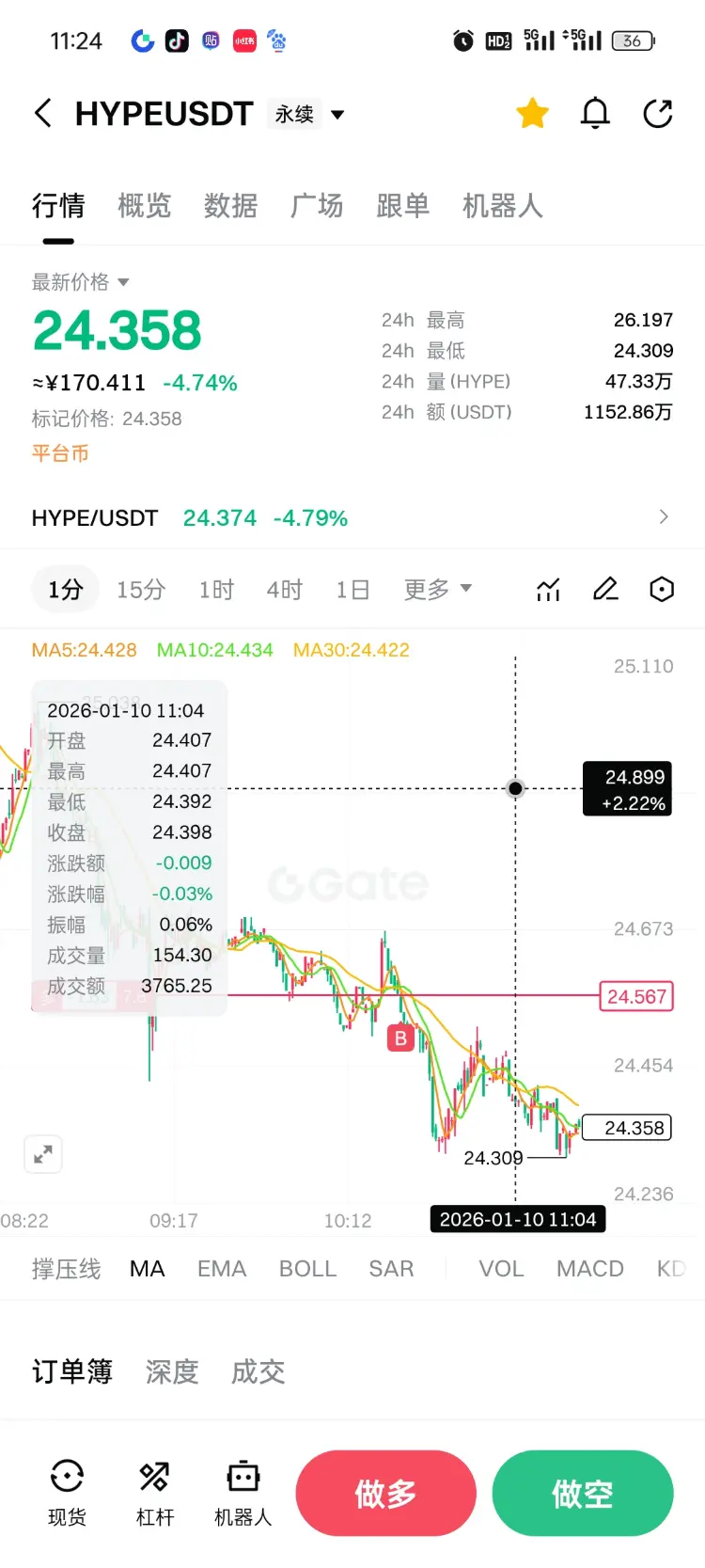The image size is (705, 1568).
Task: Tap the Baidu paw notification icon
Action: tap(277, 40)
